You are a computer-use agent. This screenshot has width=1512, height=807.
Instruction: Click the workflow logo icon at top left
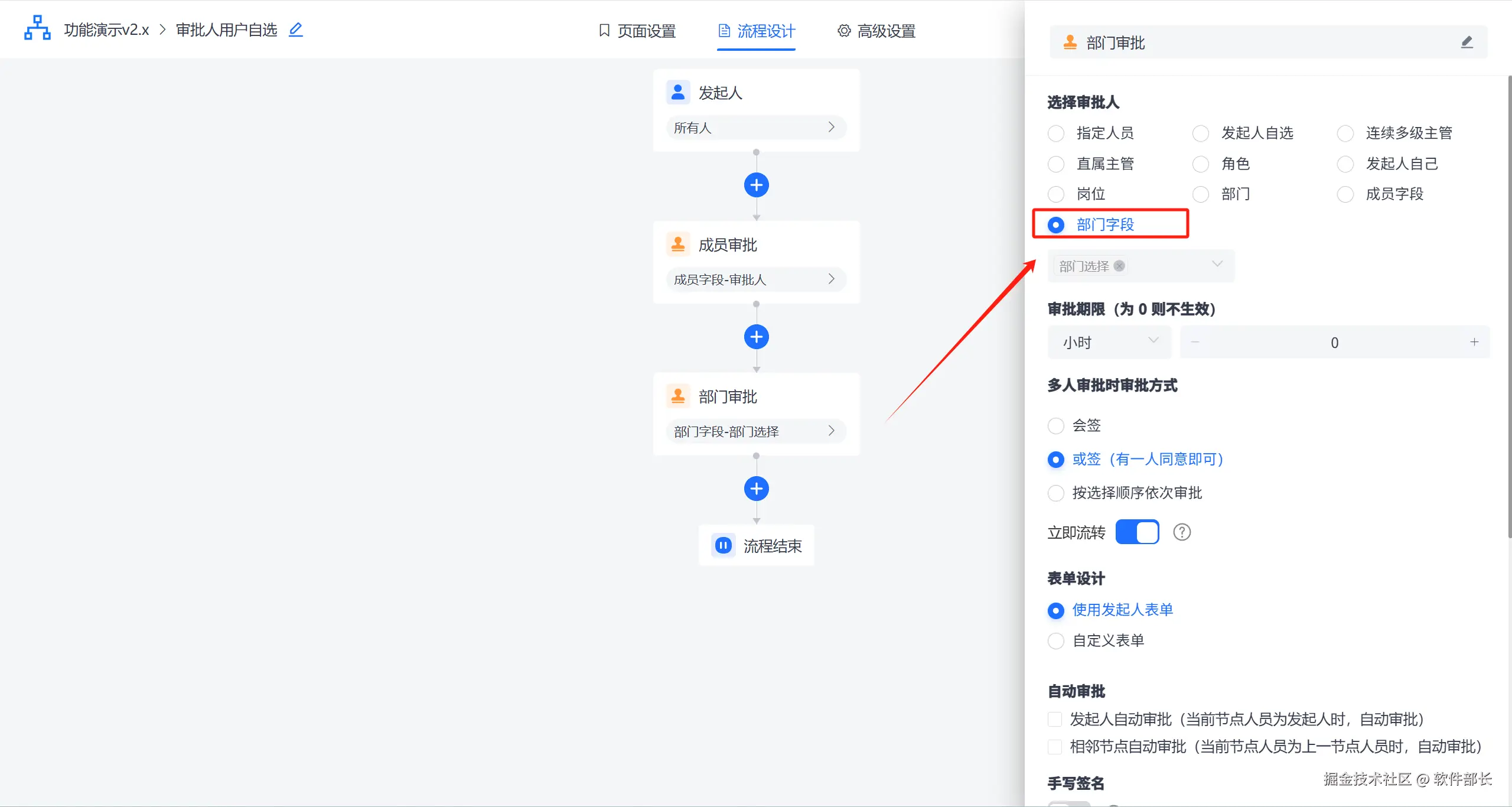click(x=37, y=28)
